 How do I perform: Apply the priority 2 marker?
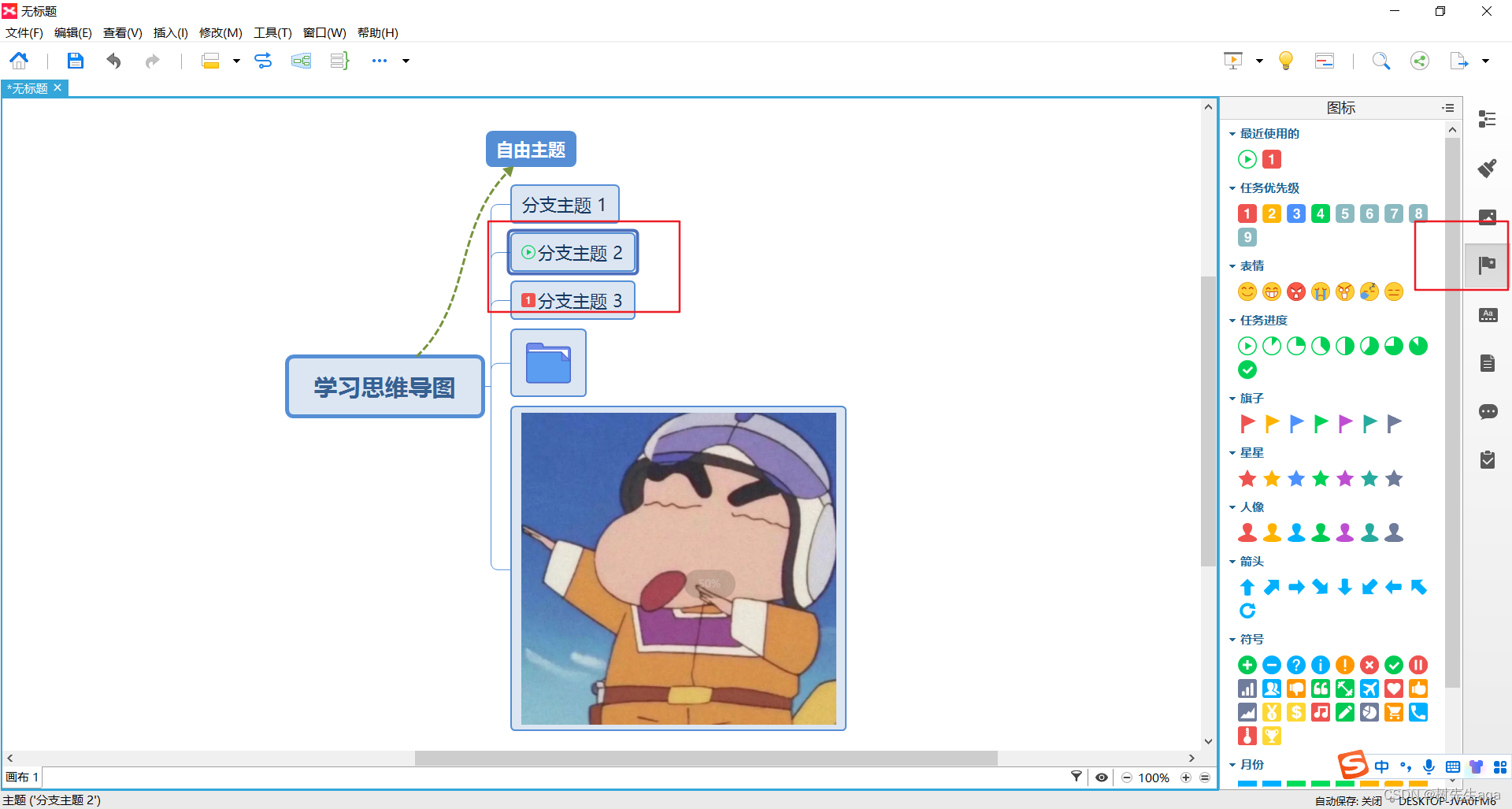point(1272,213)
